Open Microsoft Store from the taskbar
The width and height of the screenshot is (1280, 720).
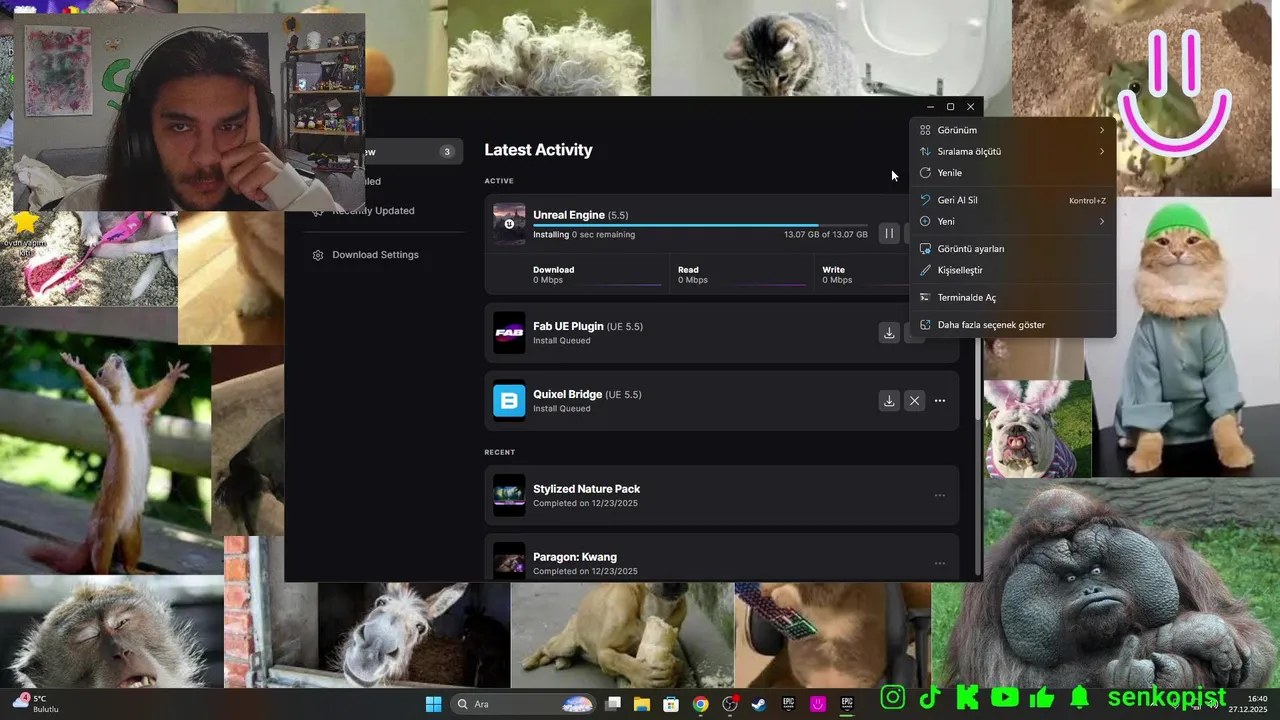[671, 704]
